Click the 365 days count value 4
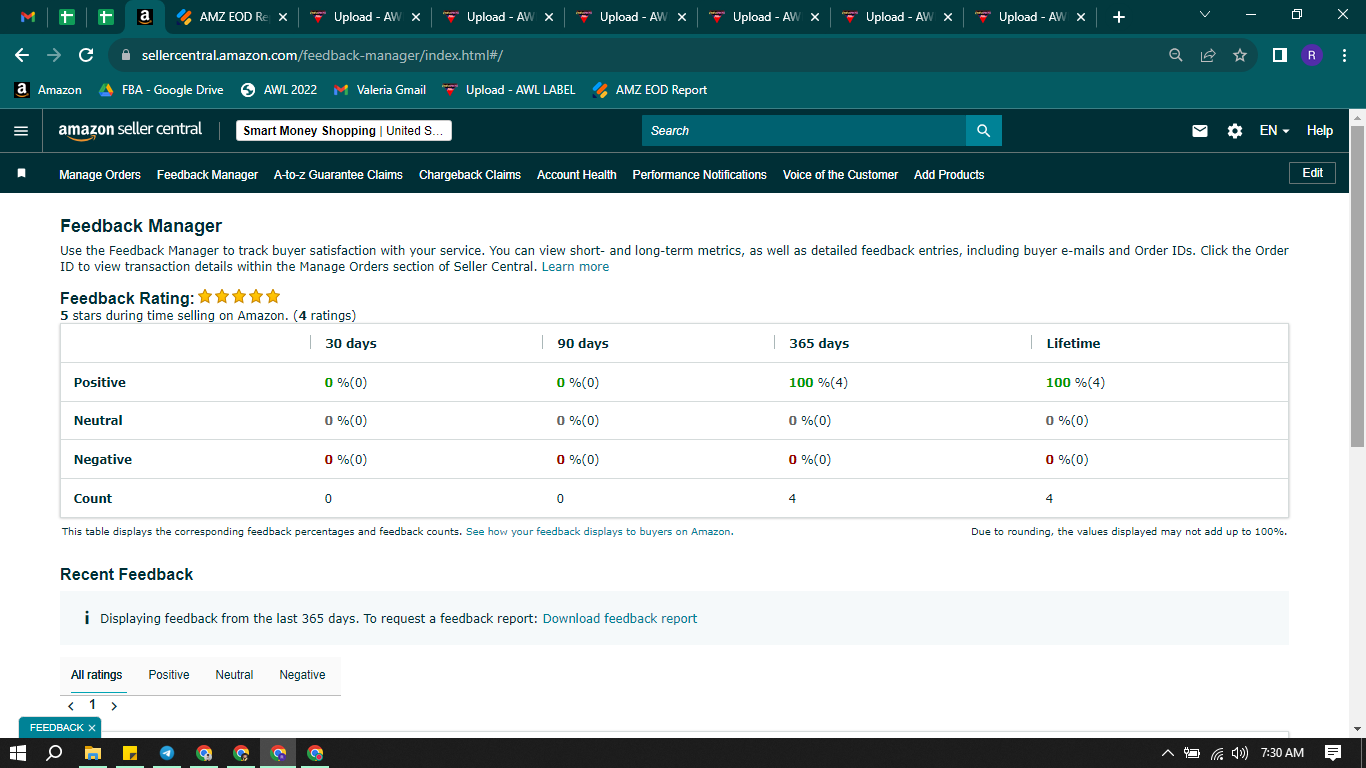1366x768 pixels. (x=792, y=498)
